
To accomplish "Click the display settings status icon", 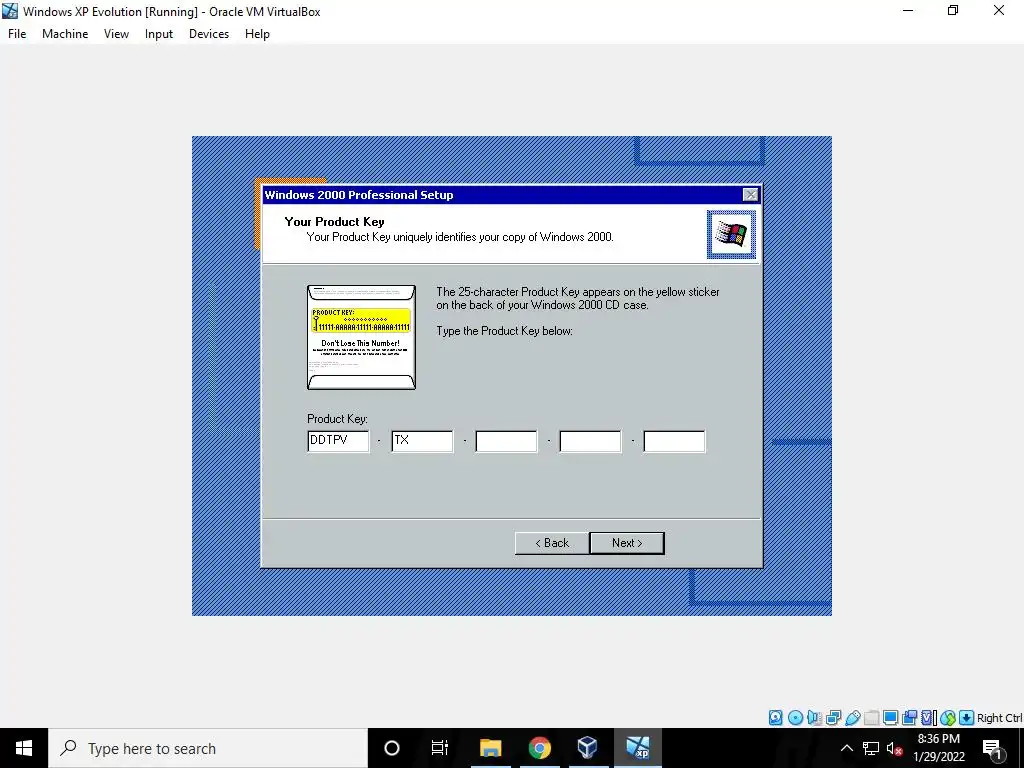I will tap(890, 718).
